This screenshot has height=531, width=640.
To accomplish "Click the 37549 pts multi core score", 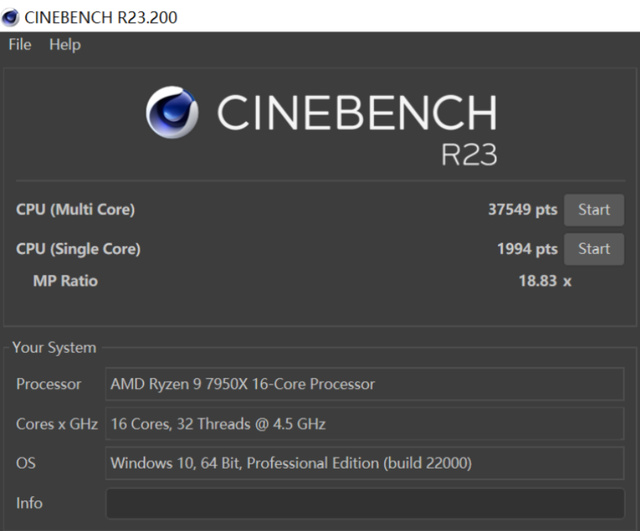I will [522, 210].
